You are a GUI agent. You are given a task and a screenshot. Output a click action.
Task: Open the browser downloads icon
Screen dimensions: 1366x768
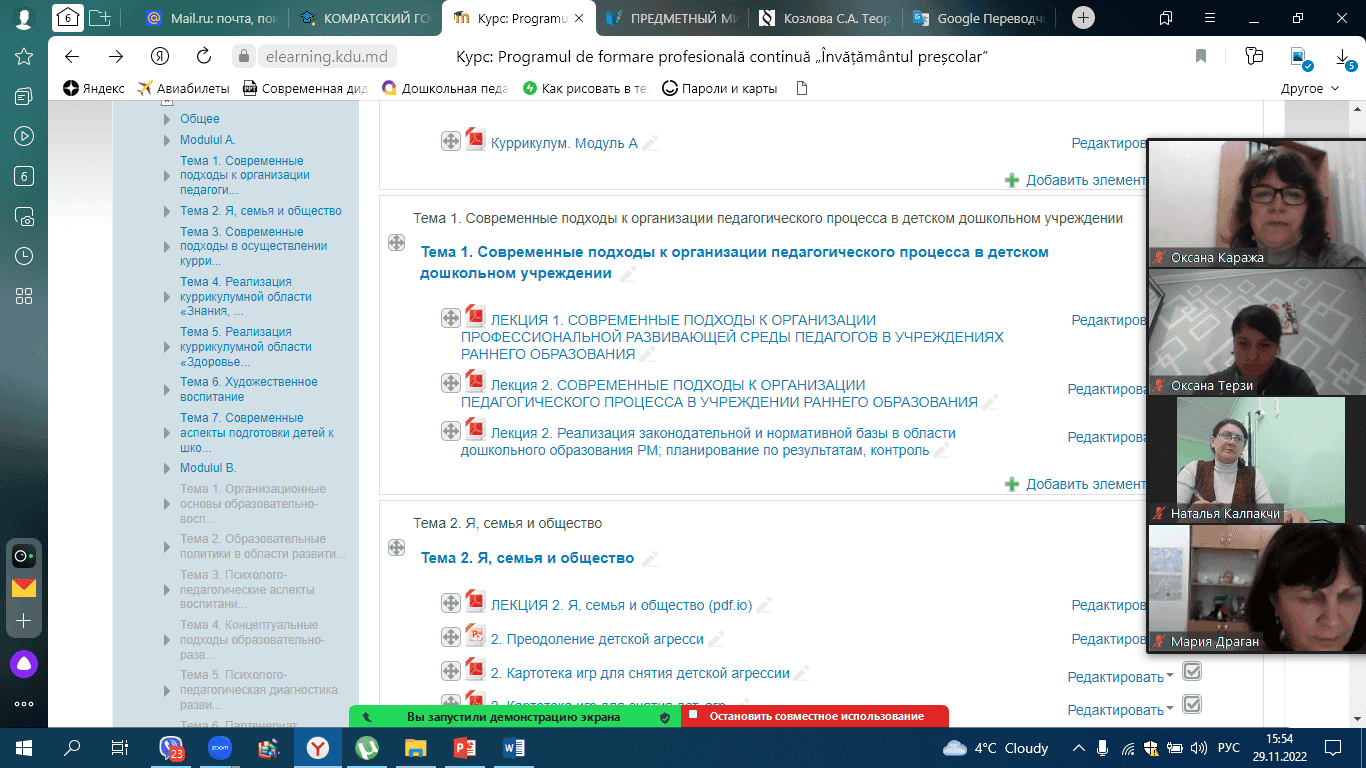tap(1342, 57)
